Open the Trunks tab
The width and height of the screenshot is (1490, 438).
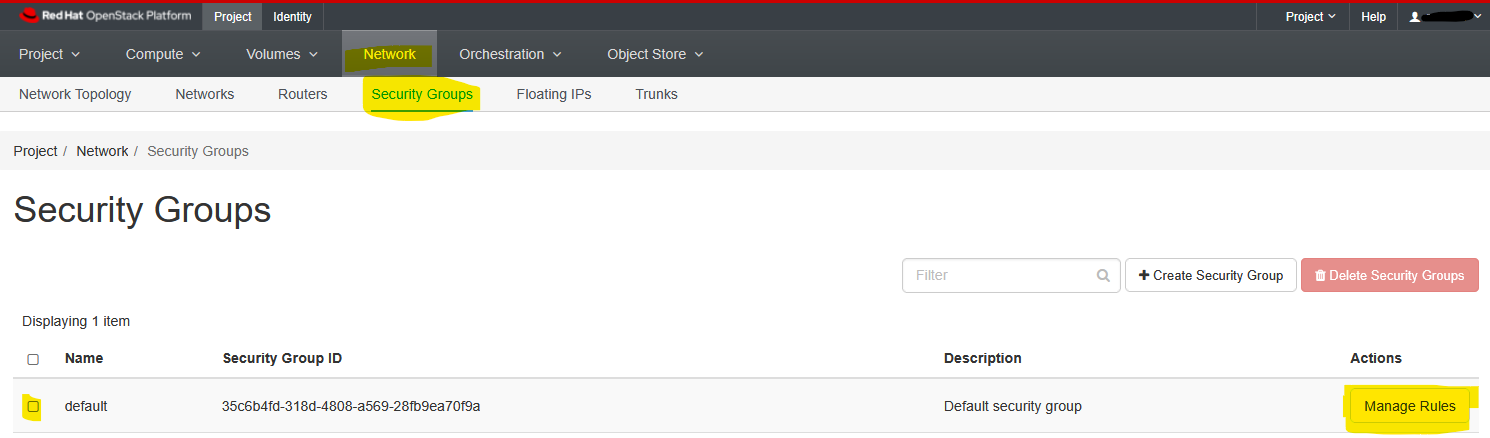[x=656, y=94]
